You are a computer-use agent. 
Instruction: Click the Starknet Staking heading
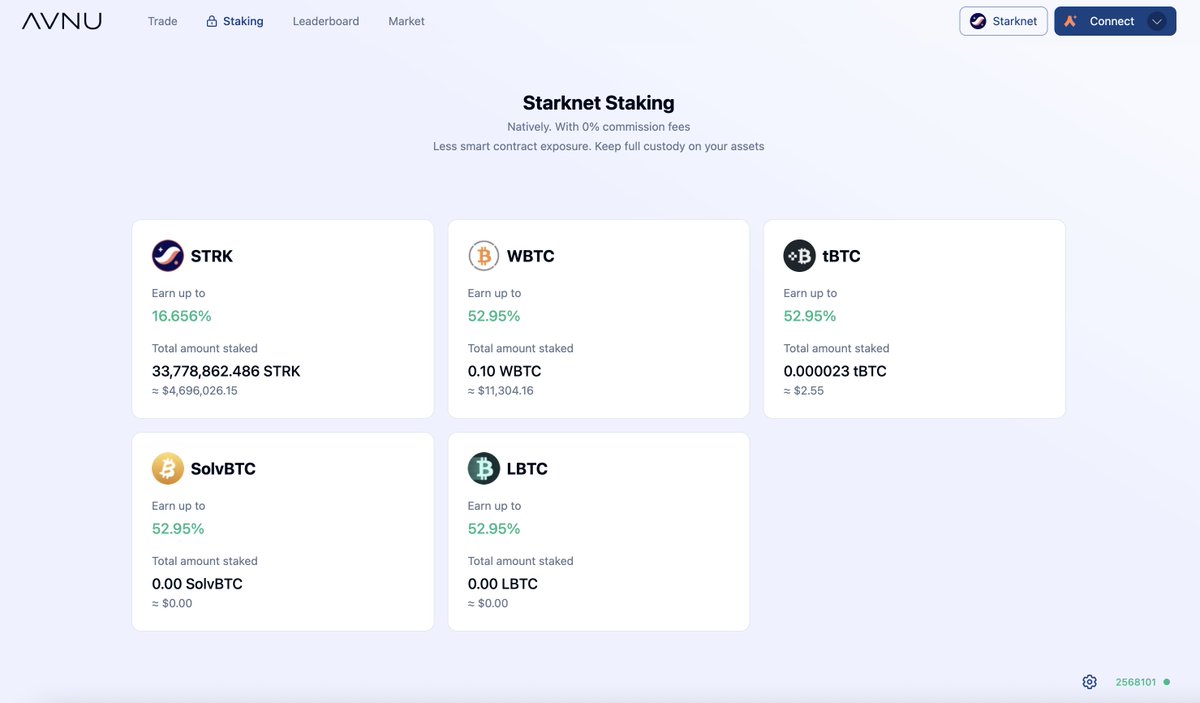pyautogui.click(x=599, y=103)
